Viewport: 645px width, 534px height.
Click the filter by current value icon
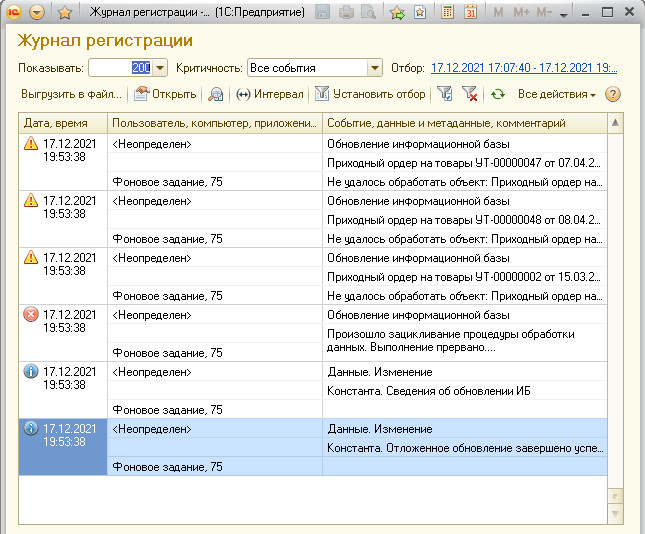point(445,94)
